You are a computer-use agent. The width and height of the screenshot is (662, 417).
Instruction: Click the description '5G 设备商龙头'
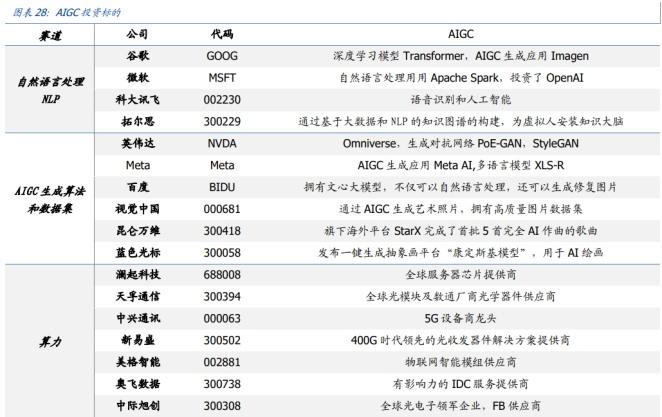[x=460, y=318]
